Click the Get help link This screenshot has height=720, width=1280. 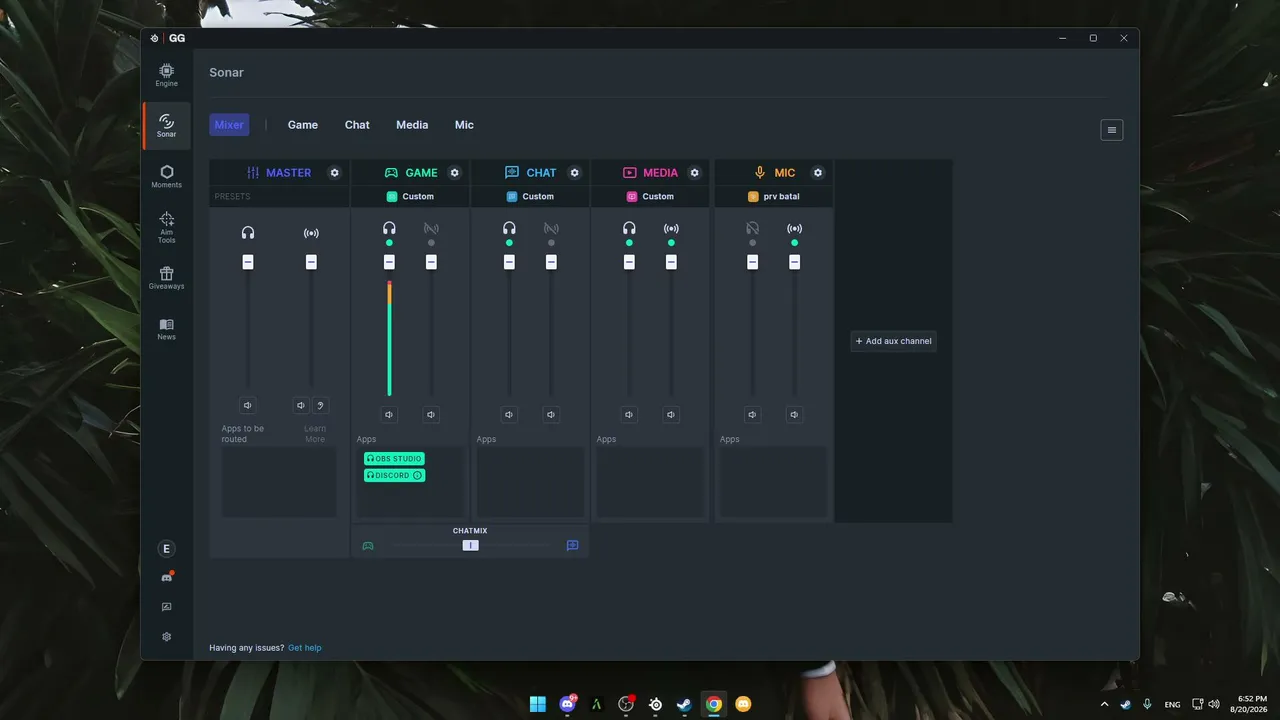click(305, 648)
